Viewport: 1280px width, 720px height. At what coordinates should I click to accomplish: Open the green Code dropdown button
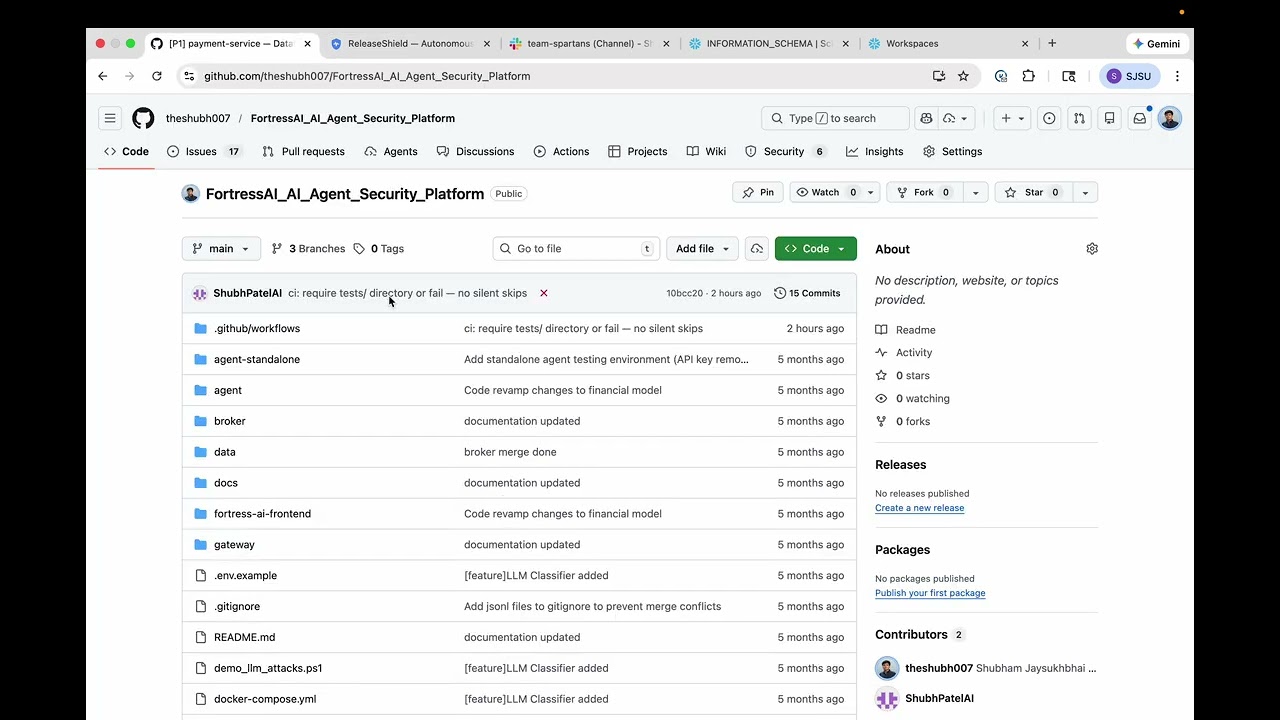click(815, 249)
